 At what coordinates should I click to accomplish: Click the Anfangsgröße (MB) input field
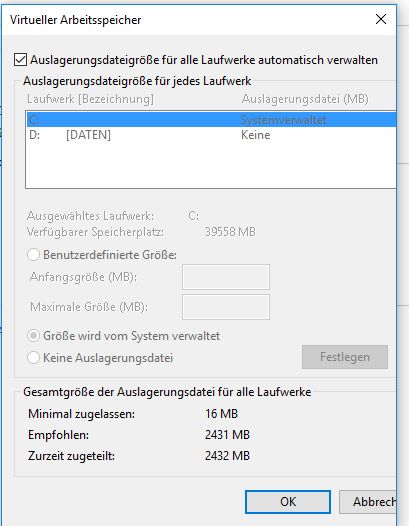(x=226, y=277)
